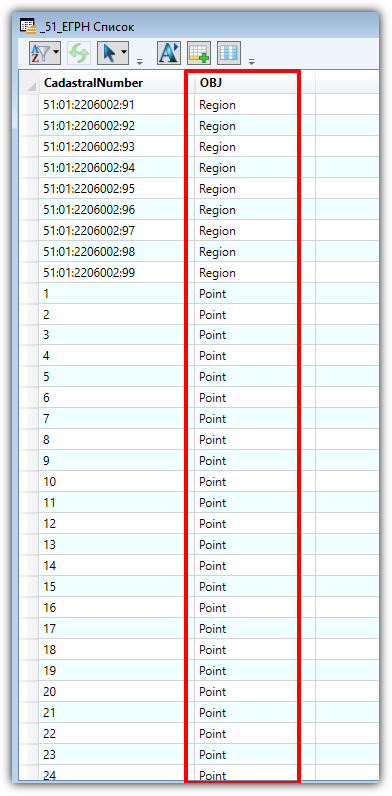
Task: Click the add row table icon
Action: pyautogui.click(x=199, y=53)
